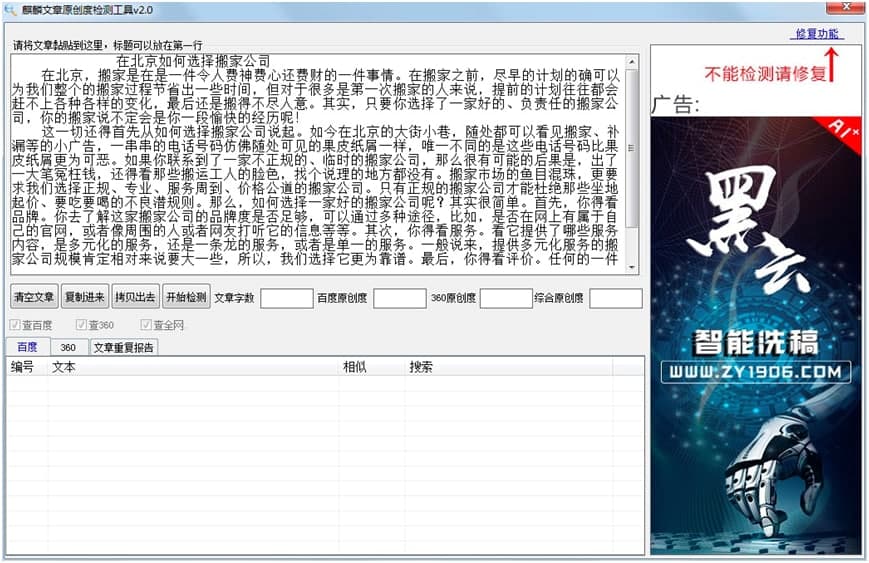Screen dimensions: 869x563
Task: Click the 搜索 column header
Action: [509, 367]
